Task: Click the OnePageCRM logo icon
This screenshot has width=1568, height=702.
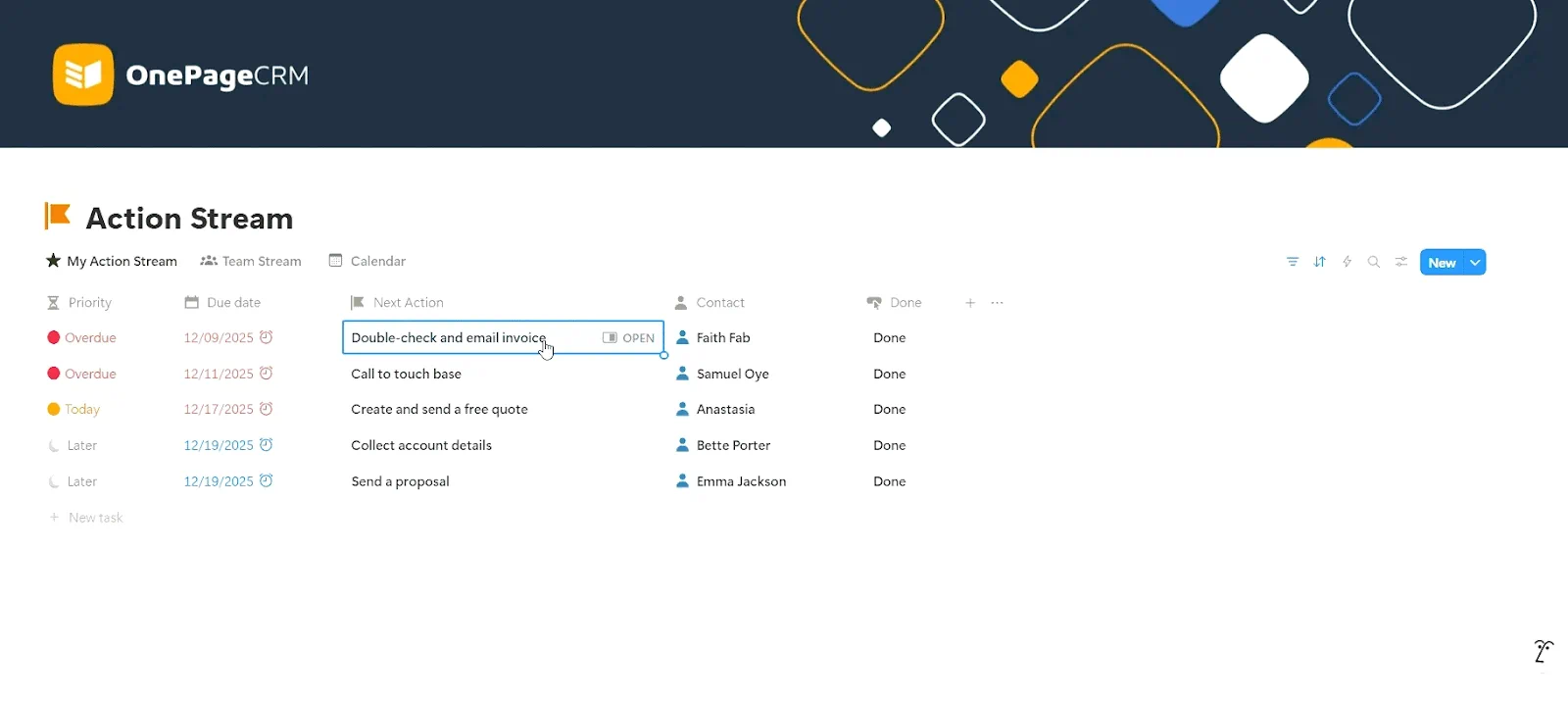Action: point(83,75)
